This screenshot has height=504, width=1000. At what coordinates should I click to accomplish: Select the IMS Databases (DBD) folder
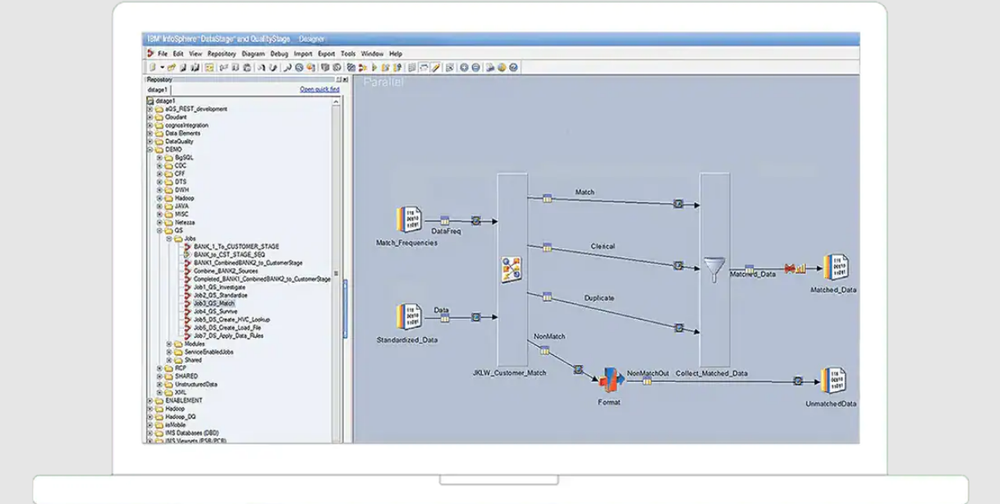(191, 433)
